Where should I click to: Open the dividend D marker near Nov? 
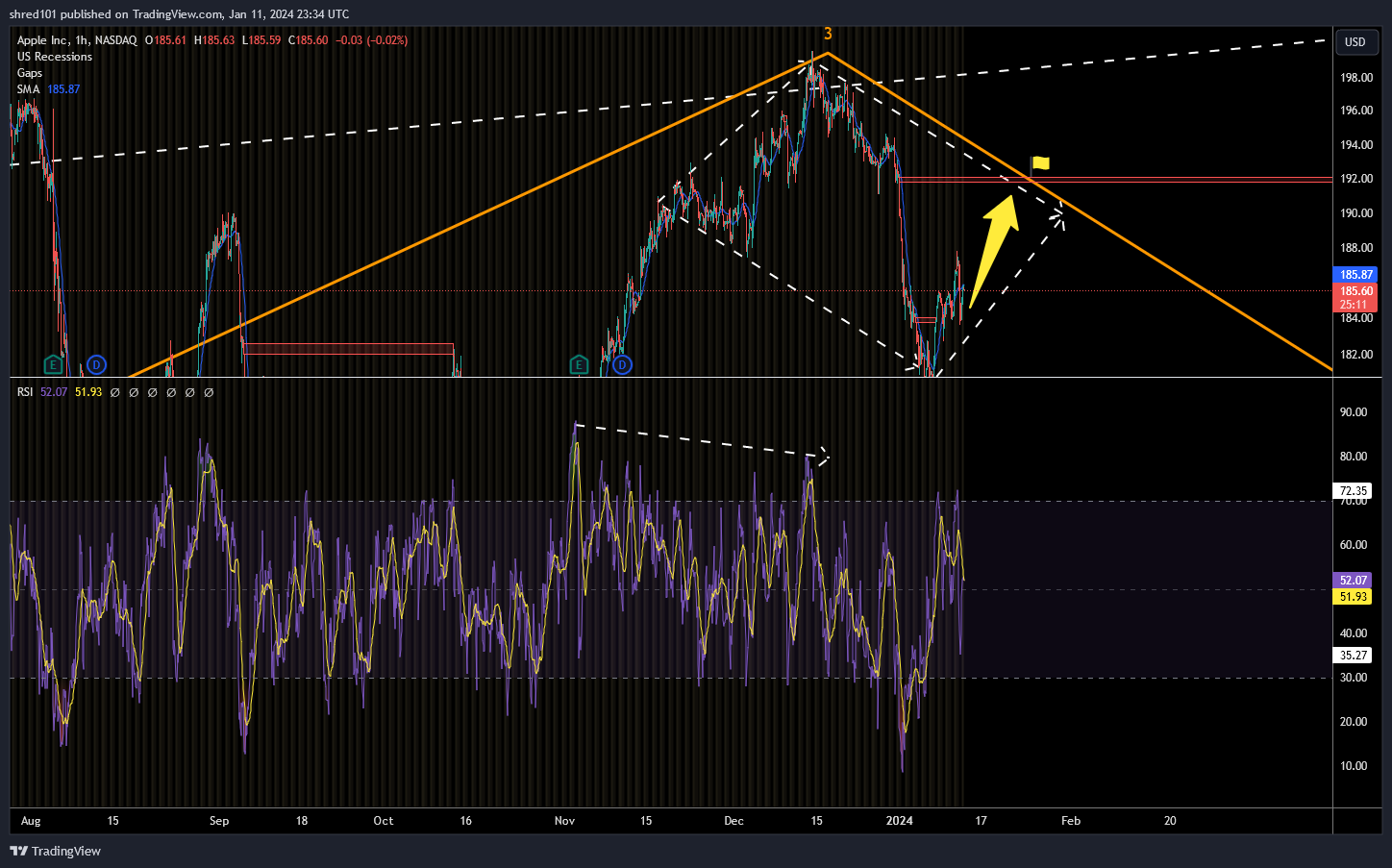(x=622, y=364)
